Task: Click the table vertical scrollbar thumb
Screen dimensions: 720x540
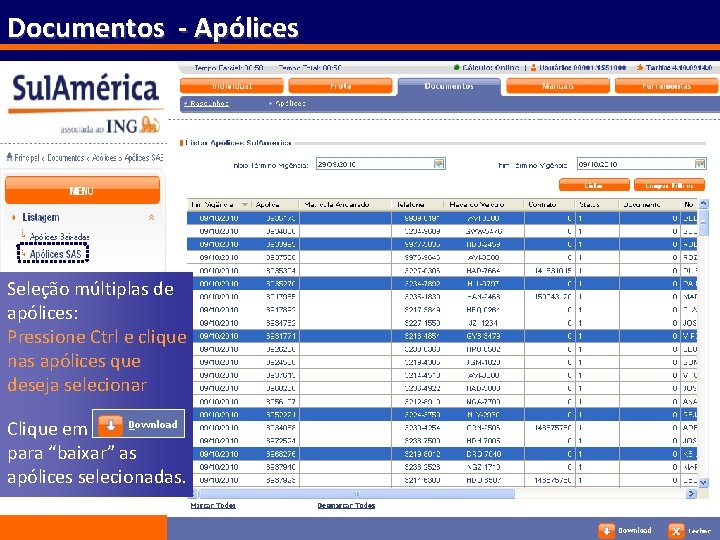Action: [703, 222]
